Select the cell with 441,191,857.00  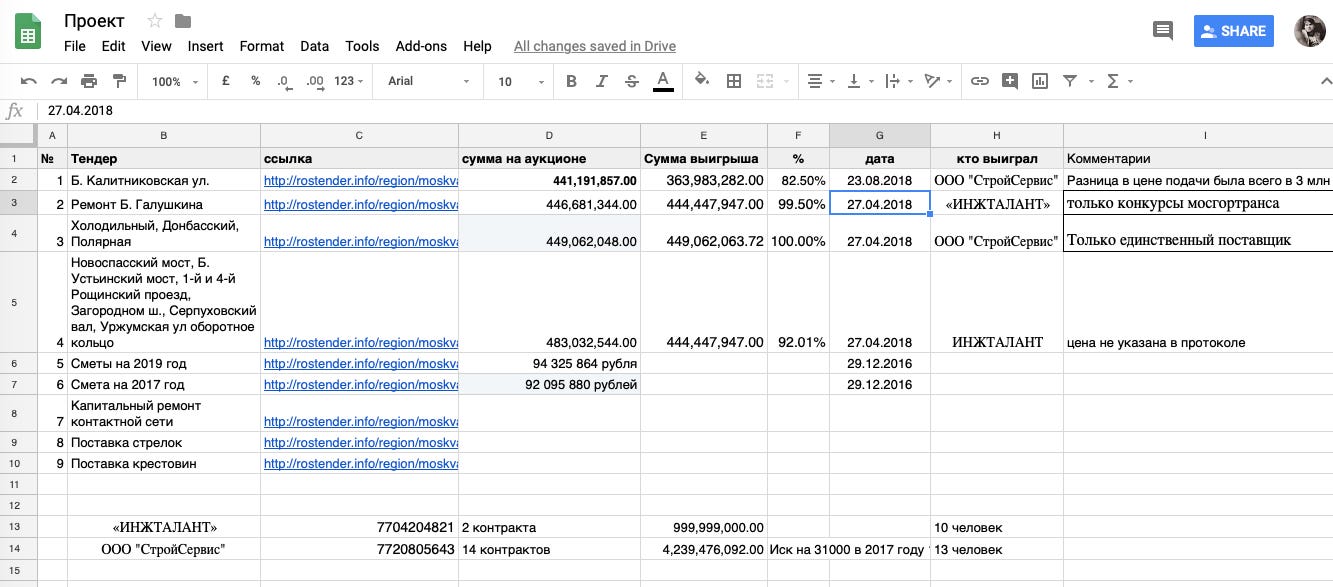tap(549, 180)
